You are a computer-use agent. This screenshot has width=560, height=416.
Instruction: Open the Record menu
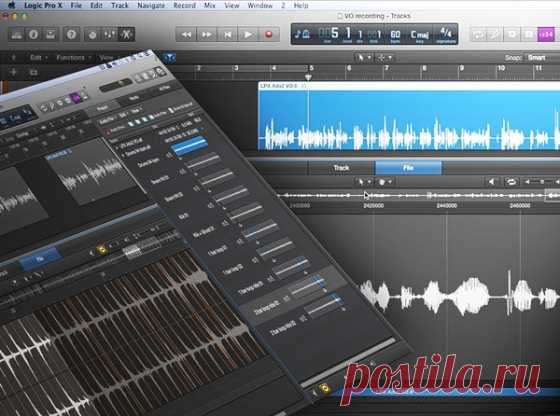pyautogui.click(x=184, y=5)
